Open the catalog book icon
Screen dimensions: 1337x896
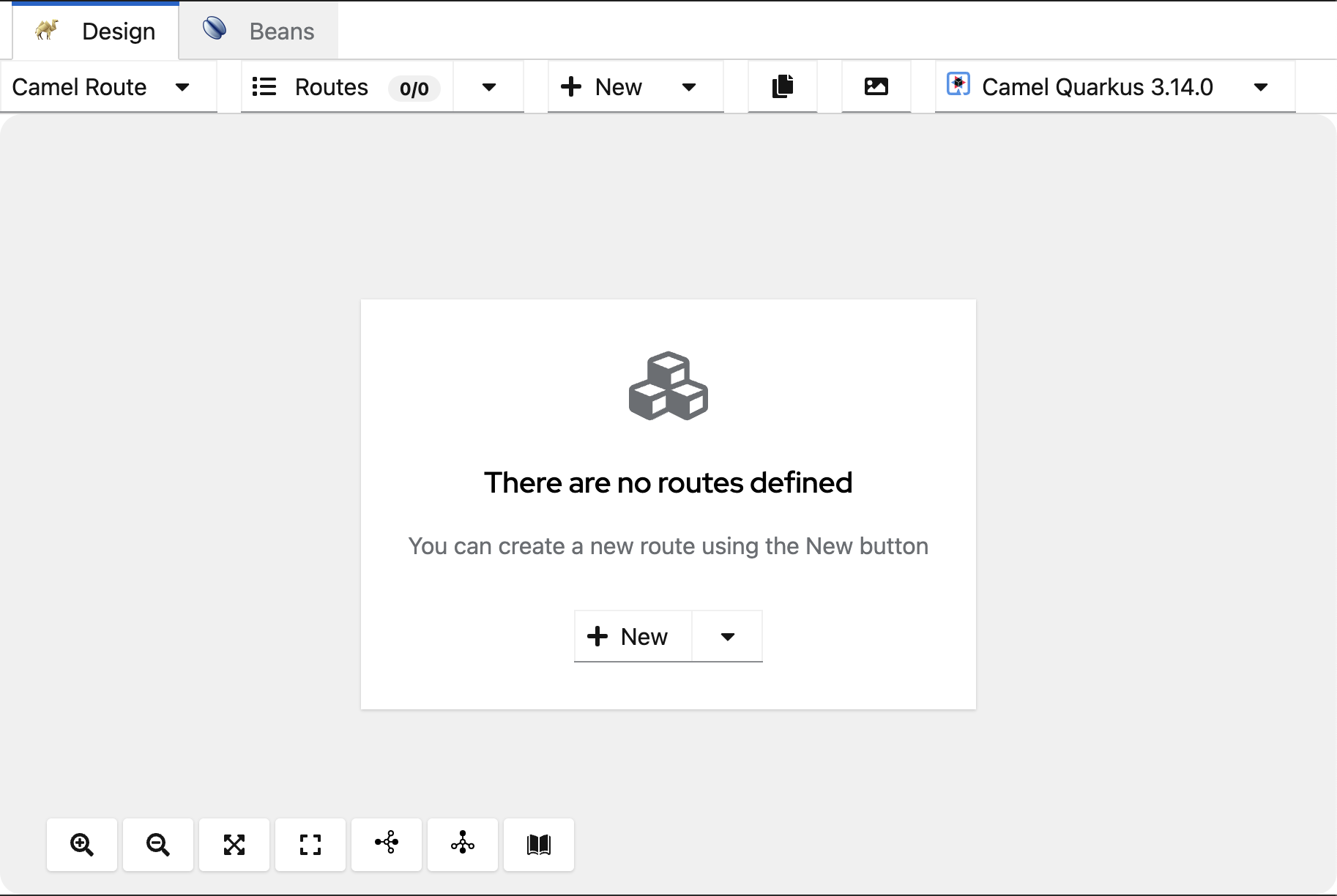tap(539, 845)
